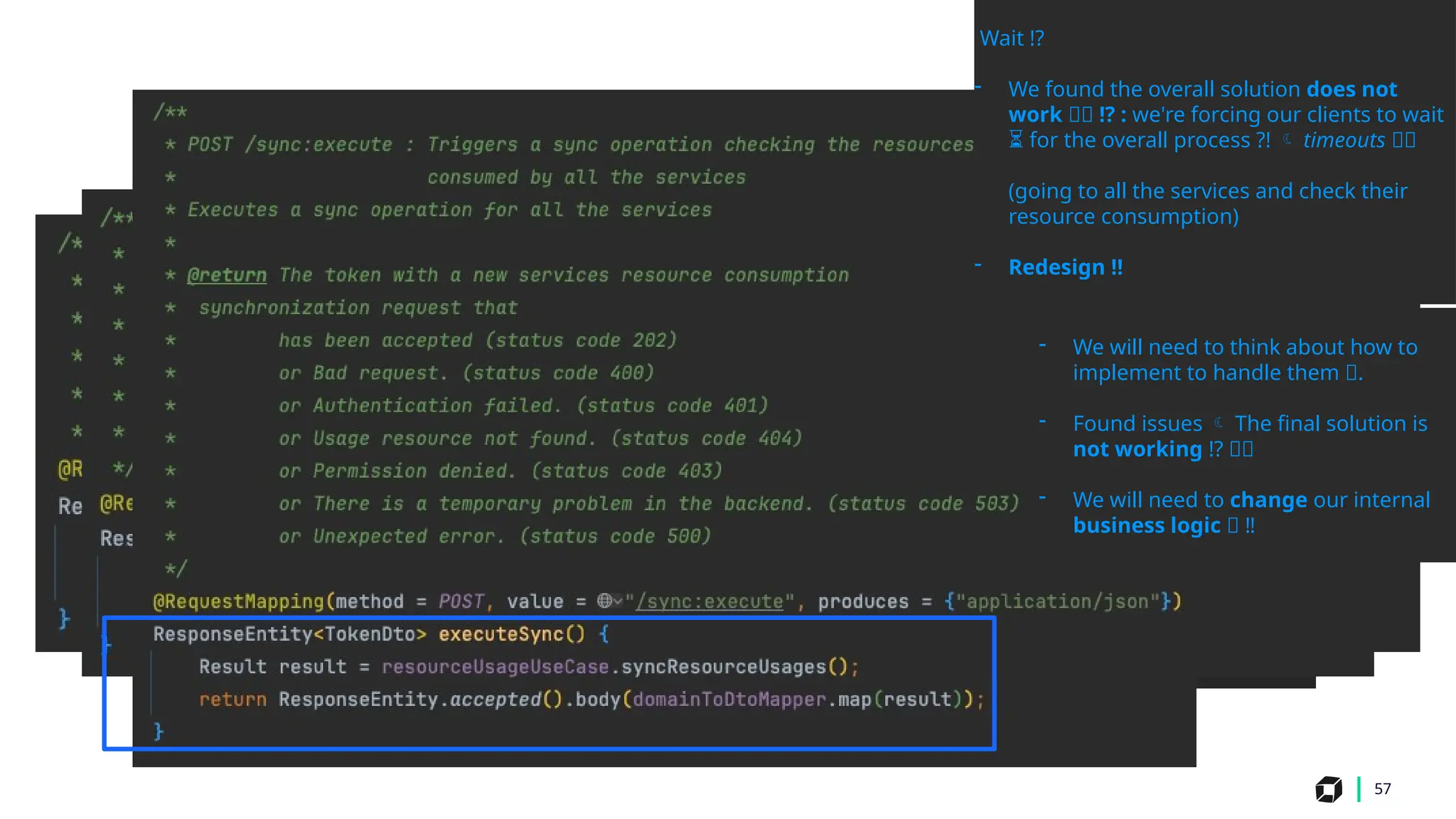Click the bold "Redesign !!" bullet
The image size is (1456, 819).
[x=1065, y=267]
